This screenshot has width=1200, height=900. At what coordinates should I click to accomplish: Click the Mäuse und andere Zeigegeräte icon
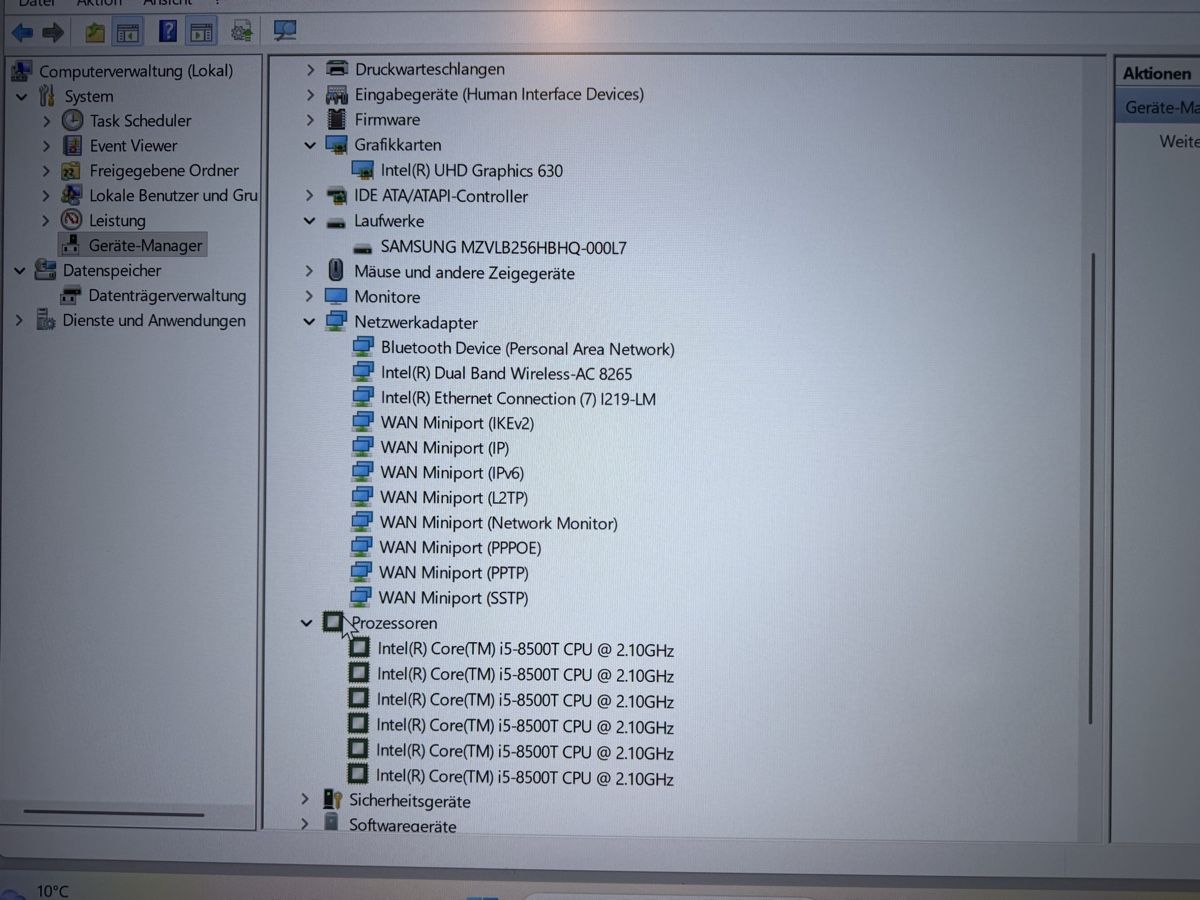[337, 271]
